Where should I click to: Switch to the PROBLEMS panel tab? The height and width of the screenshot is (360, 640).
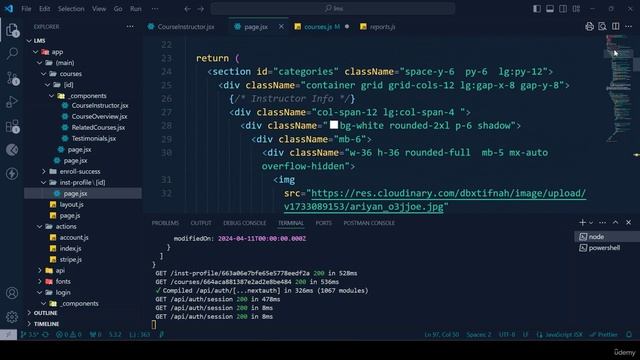pyautogui.click(x=165, y=223)
